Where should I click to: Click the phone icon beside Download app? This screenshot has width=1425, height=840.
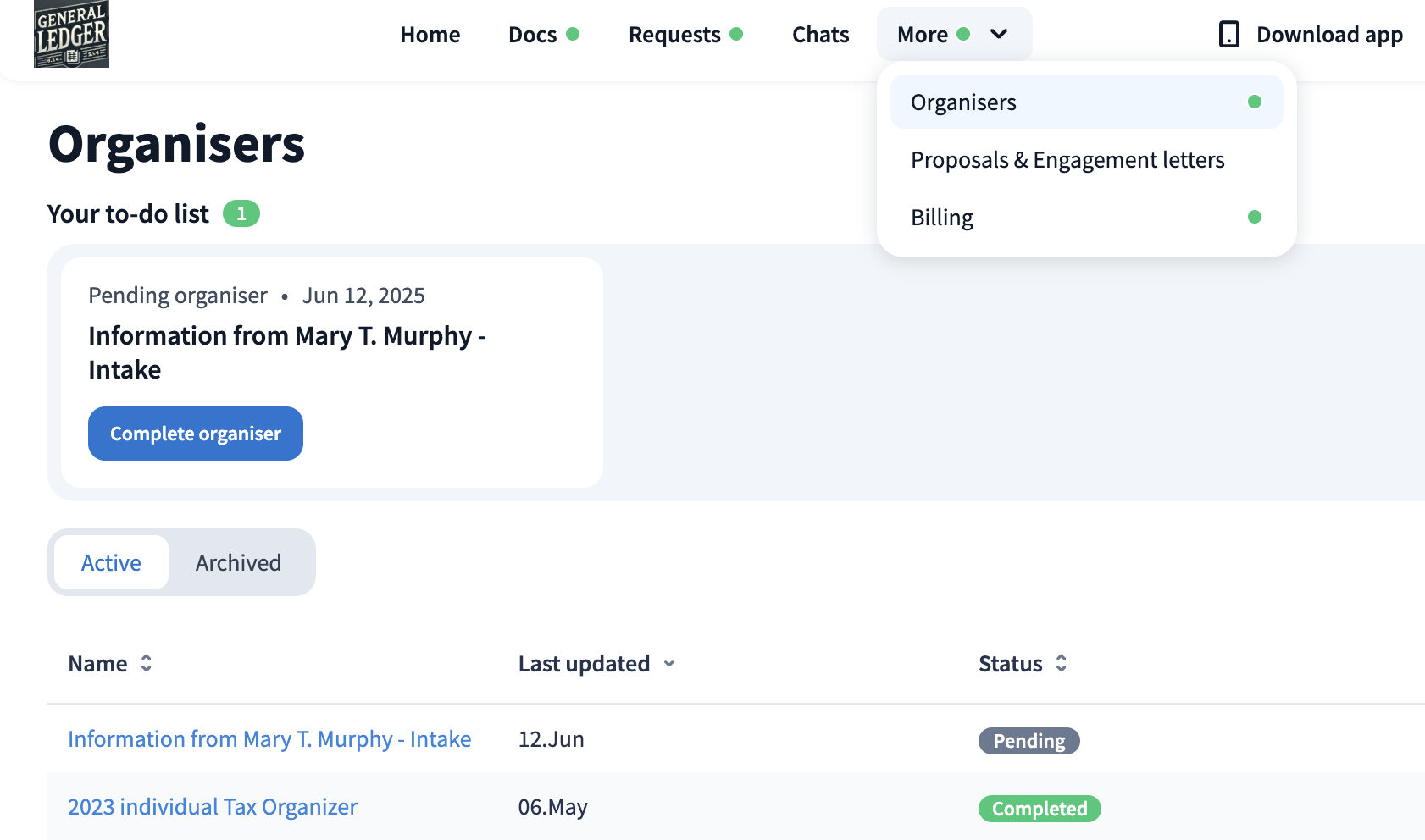click(1228, 35)
